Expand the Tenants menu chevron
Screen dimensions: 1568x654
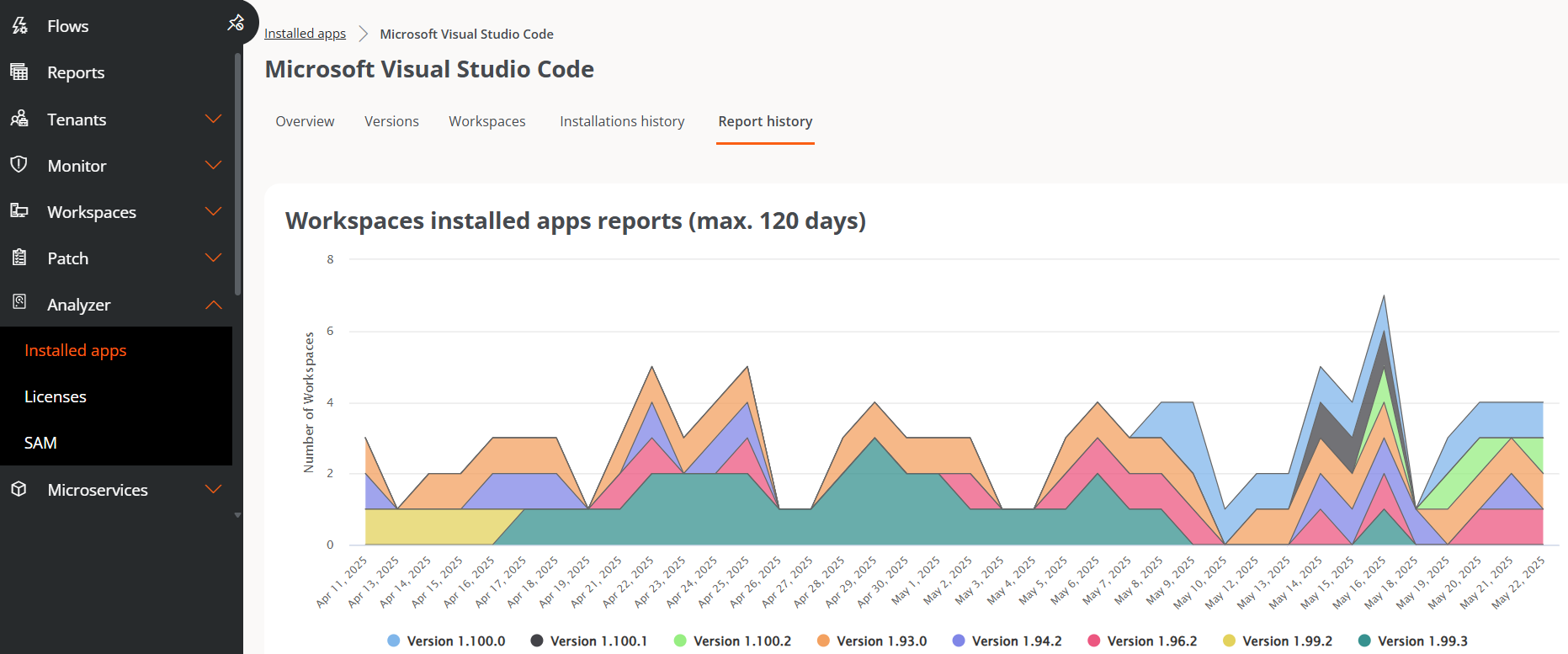pos(214,119)
